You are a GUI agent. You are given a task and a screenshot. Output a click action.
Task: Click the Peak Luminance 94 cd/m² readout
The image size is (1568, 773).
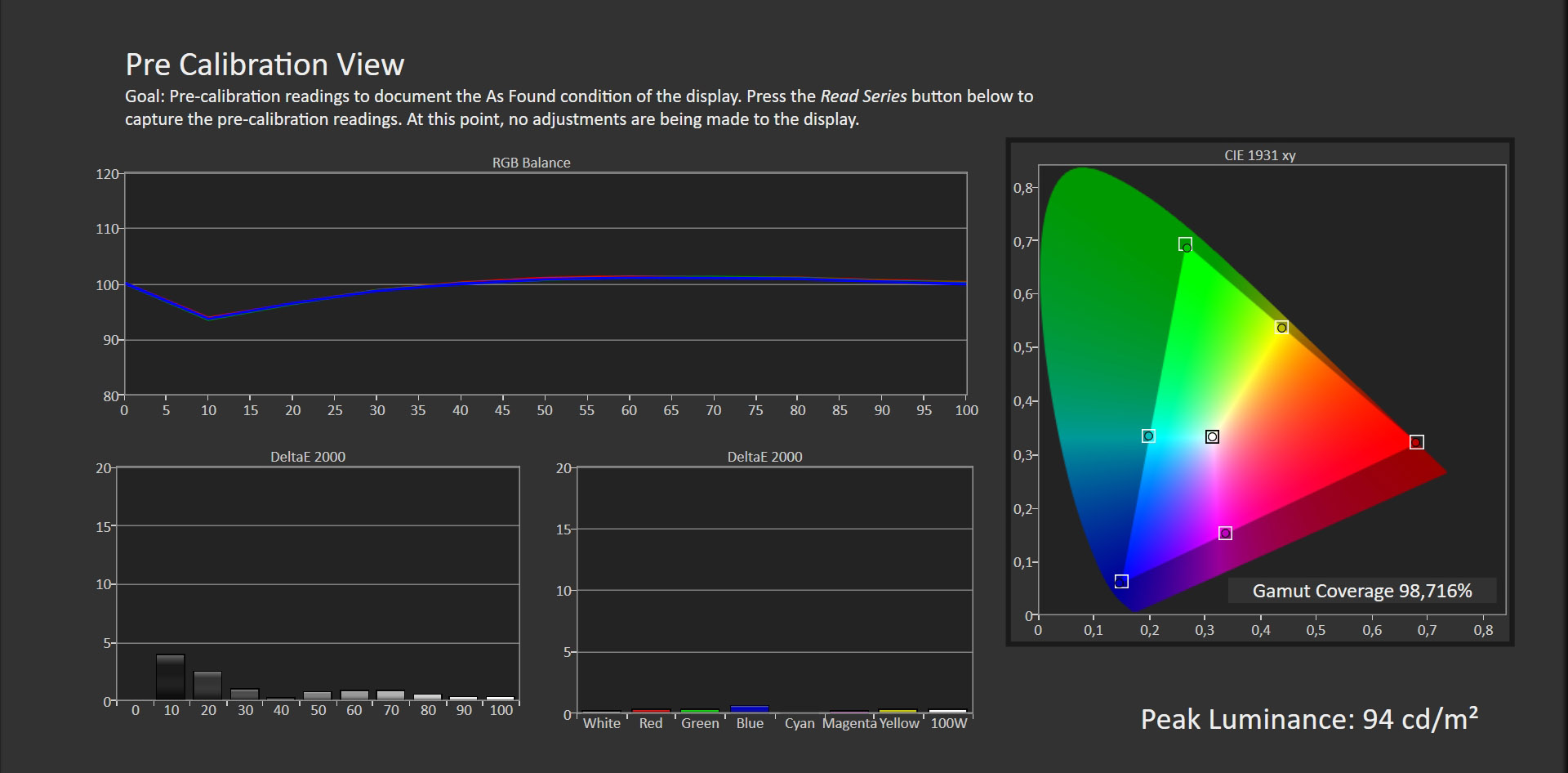(x=1308, y=719)
